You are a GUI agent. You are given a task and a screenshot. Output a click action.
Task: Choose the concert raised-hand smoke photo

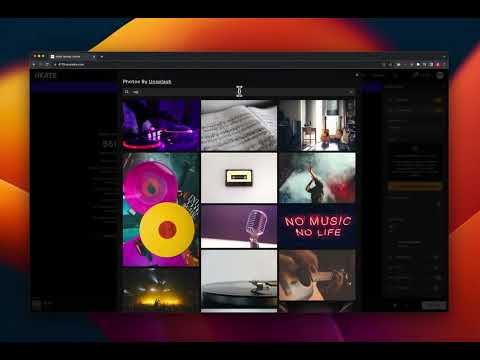click(317, 178)
